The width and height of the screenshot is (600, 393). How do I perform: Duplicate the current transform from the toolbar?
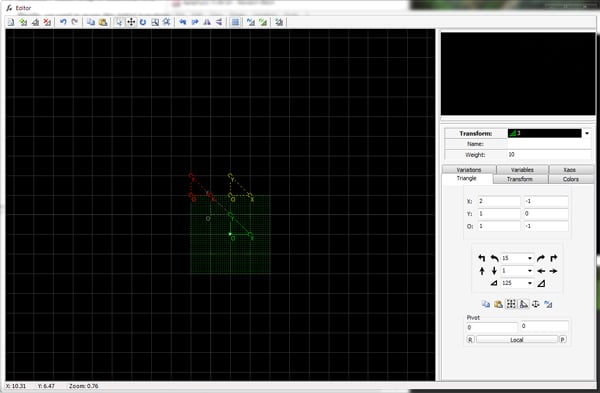click(35, 22)
